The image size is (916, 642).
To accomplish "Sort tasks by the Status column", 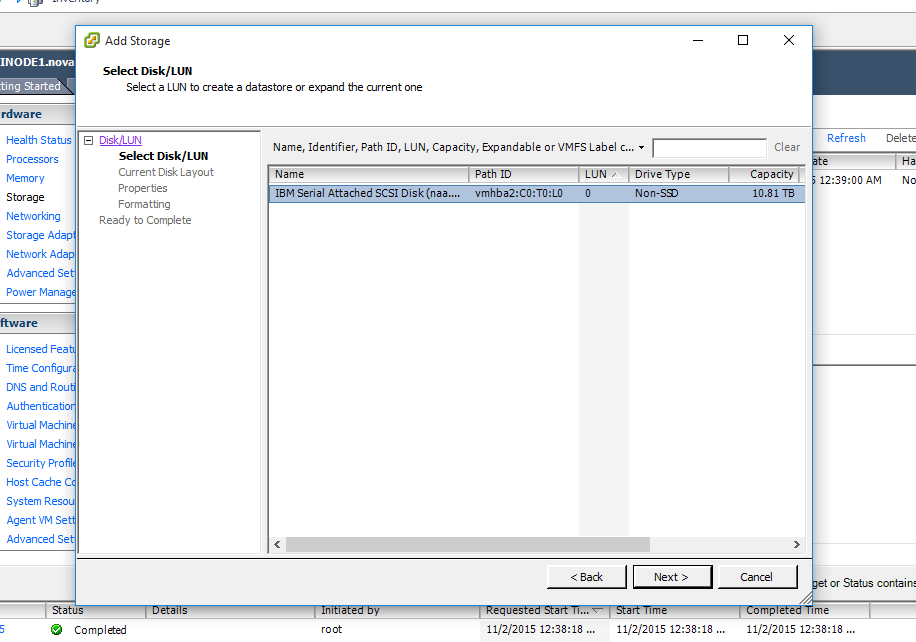I will click(x=95, y=610).
